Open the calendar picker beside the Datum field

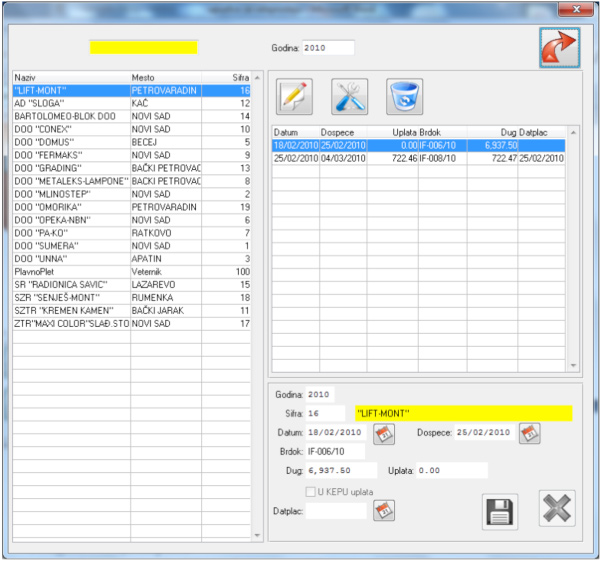pyautogui.click(x=383, y=434)
